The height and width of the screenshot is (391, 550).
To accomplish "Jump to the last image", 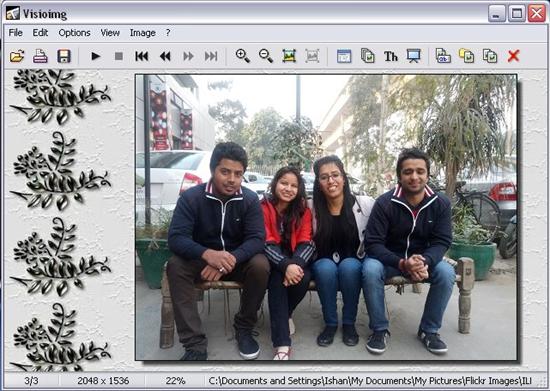I will point(211,56).
